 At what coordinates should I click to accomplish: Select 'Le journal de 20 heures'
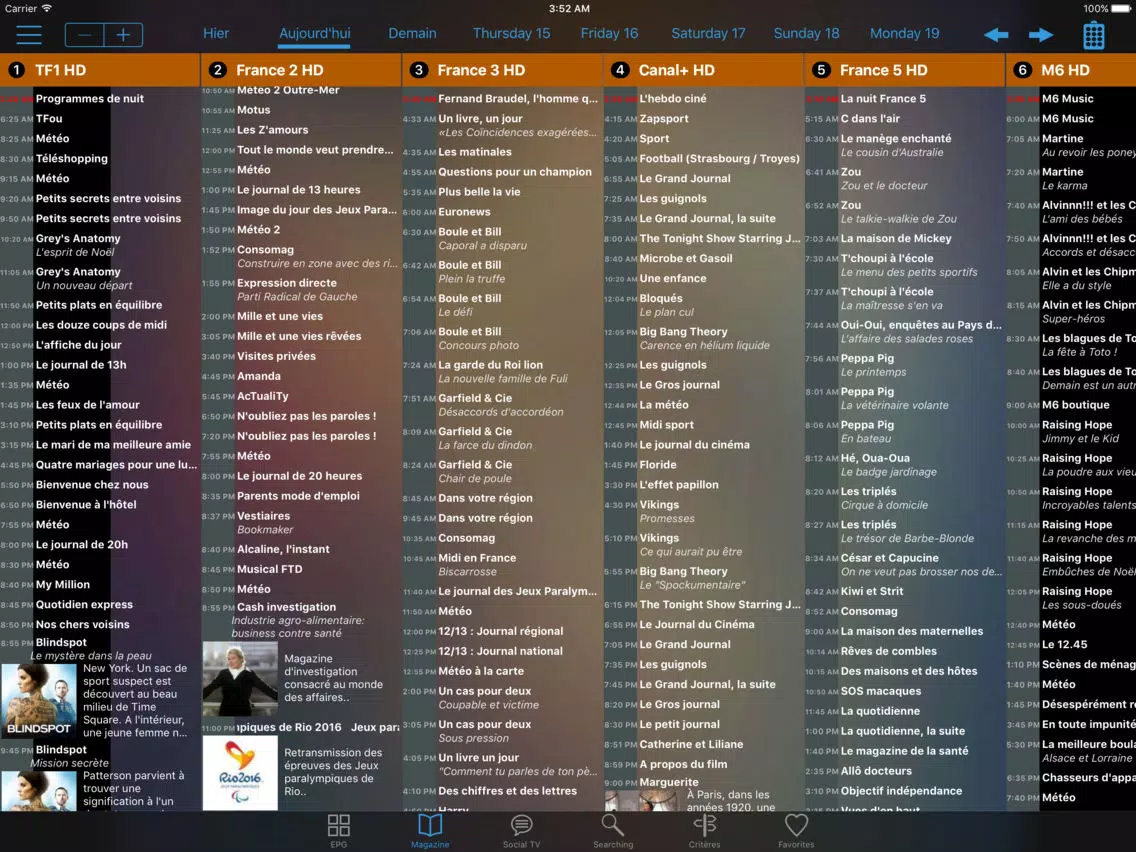coord(299,476)
